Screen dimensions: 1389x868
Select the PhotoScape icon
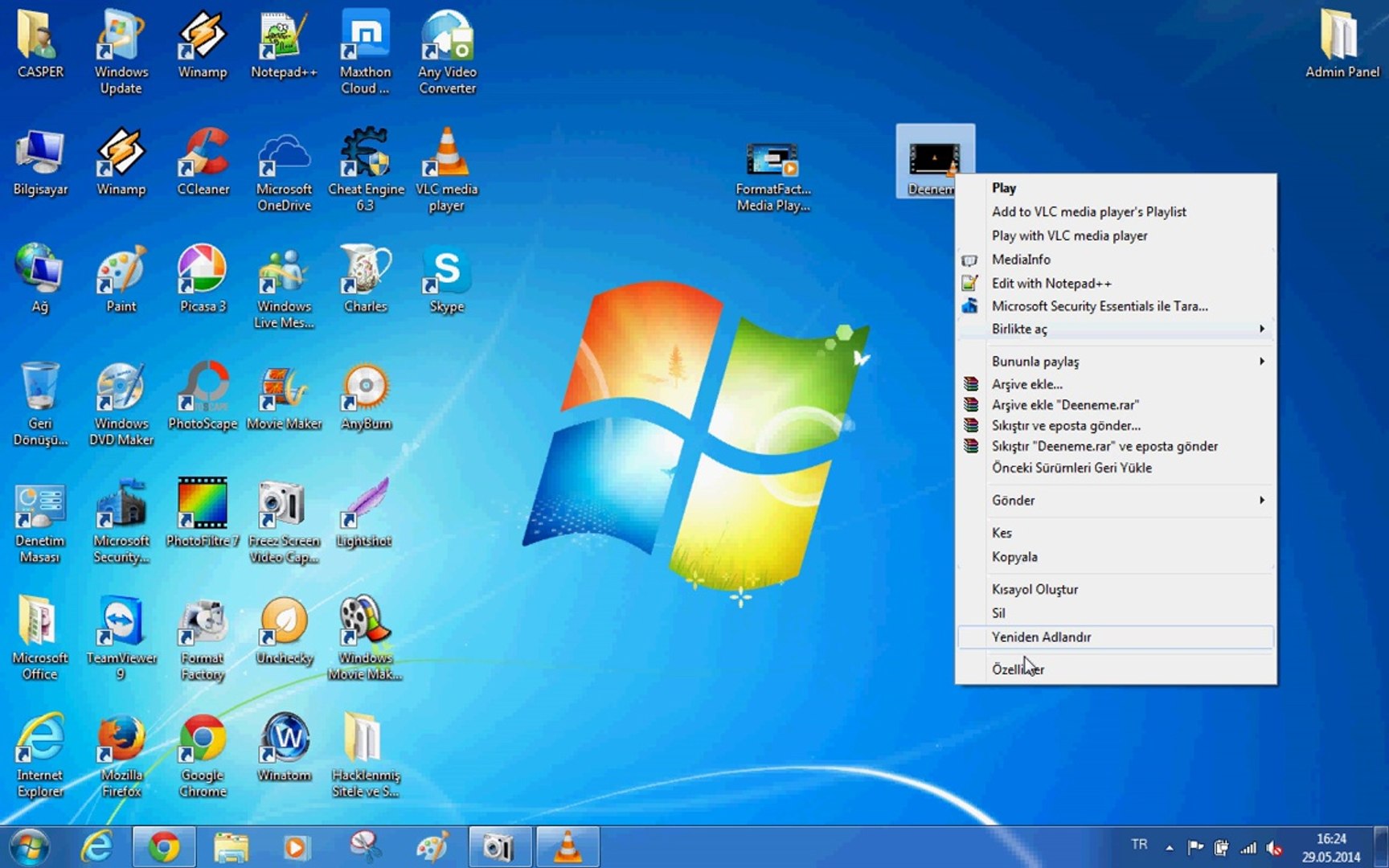coord(203,397)
